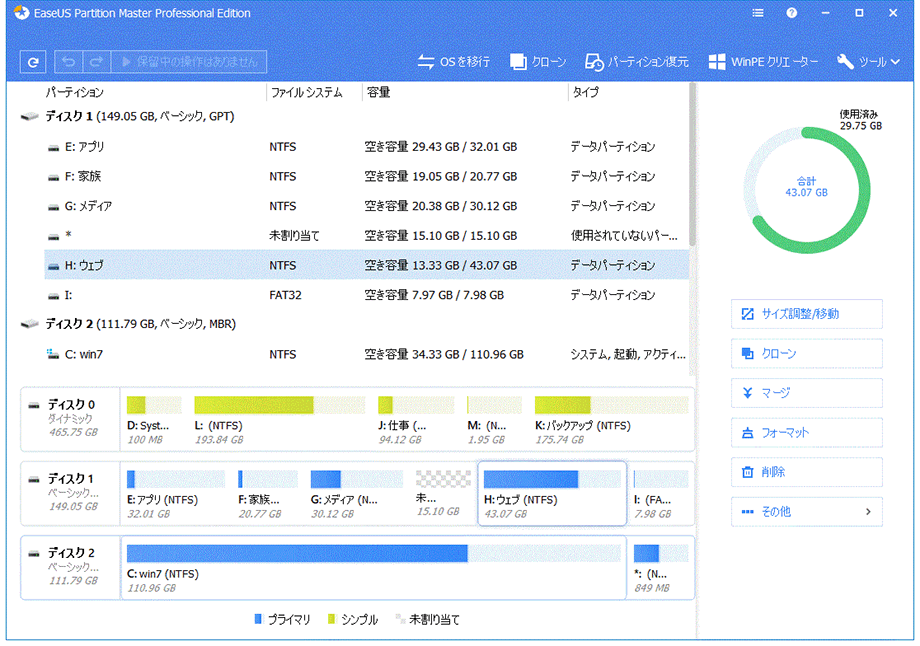Select J: 仕事 block in disk map
Image resolution: width=920 pixels, height=646 pixels.
tap(415, 421)
